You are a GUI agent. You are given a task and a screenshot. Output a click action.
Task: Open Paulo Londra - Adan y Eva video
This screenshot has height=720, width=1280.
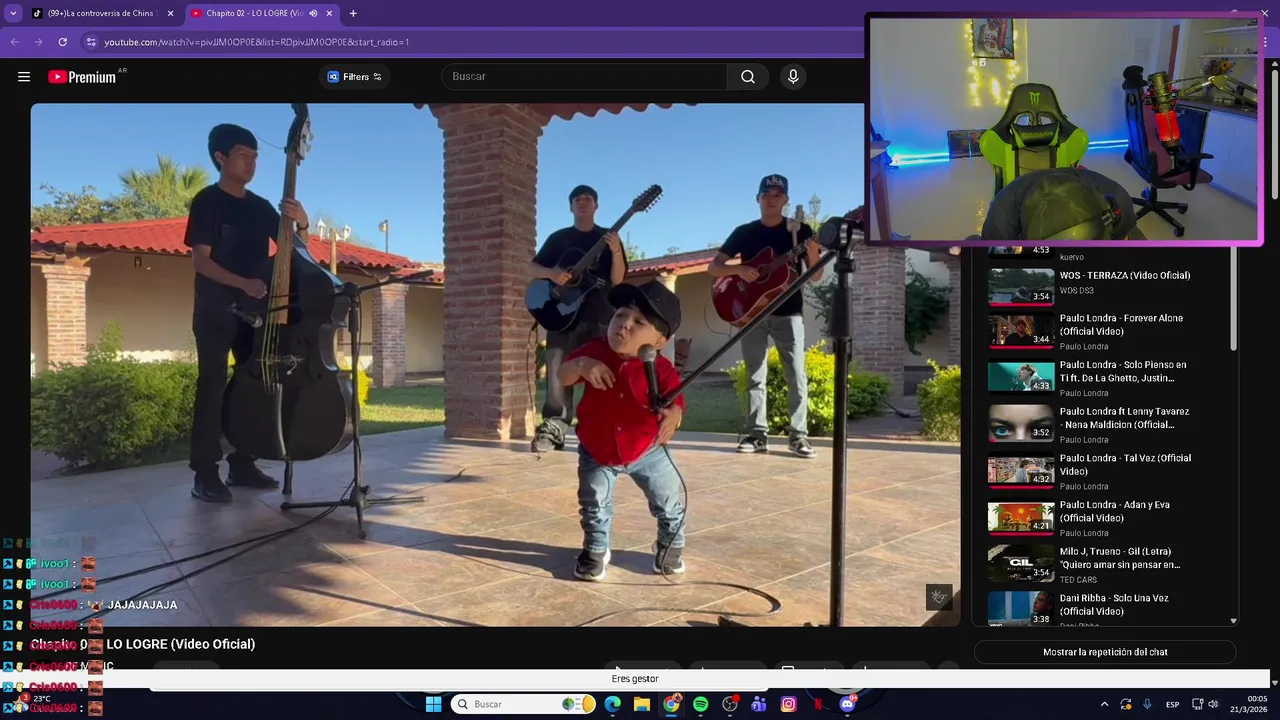coord(1115,511)
